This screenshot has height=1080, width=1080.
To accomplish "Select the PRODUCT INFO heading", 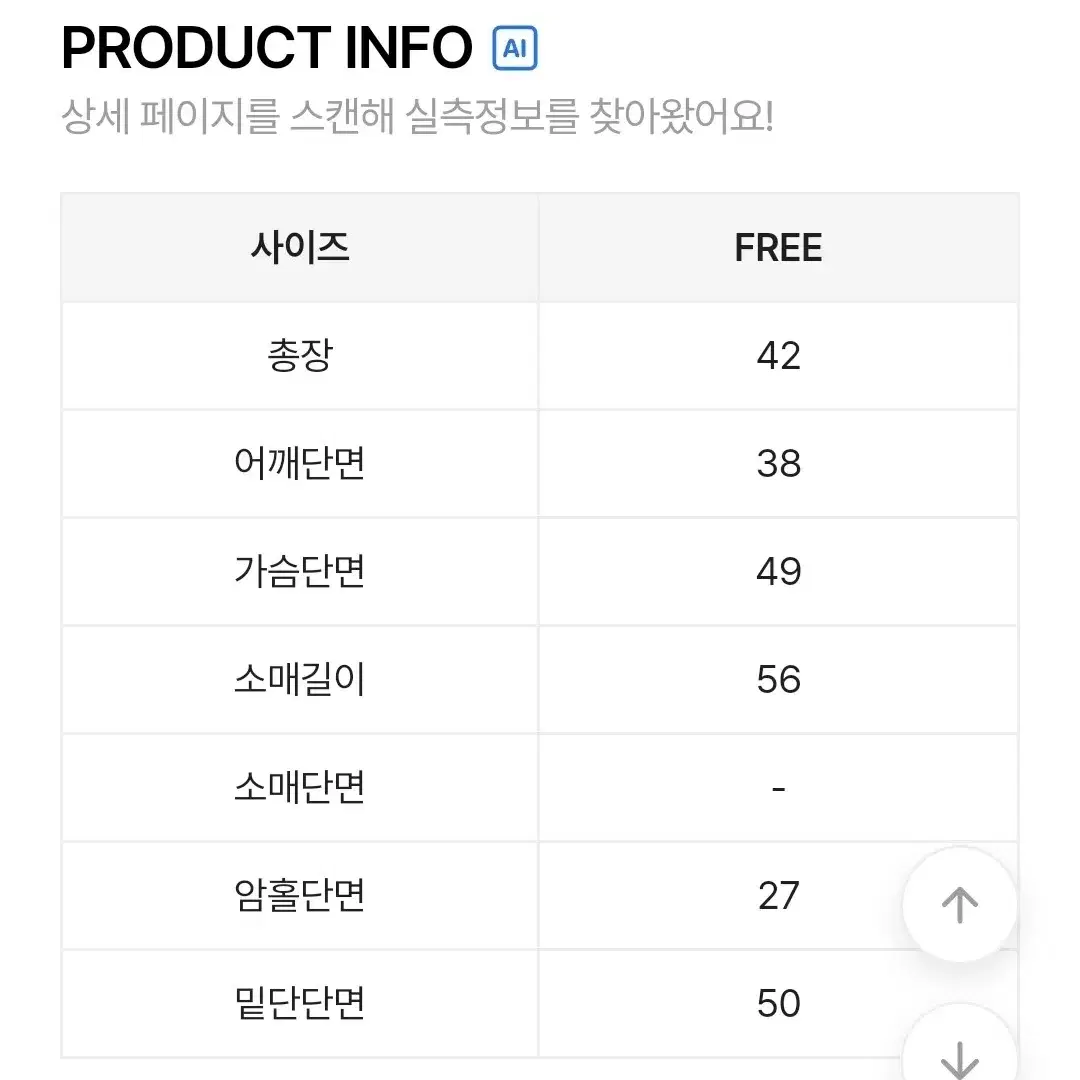I will click(x=267, y=48).
